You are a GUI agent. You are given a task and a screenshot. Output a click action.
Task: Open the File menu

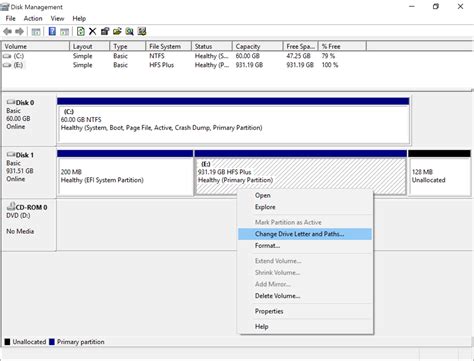coord(10,18)
